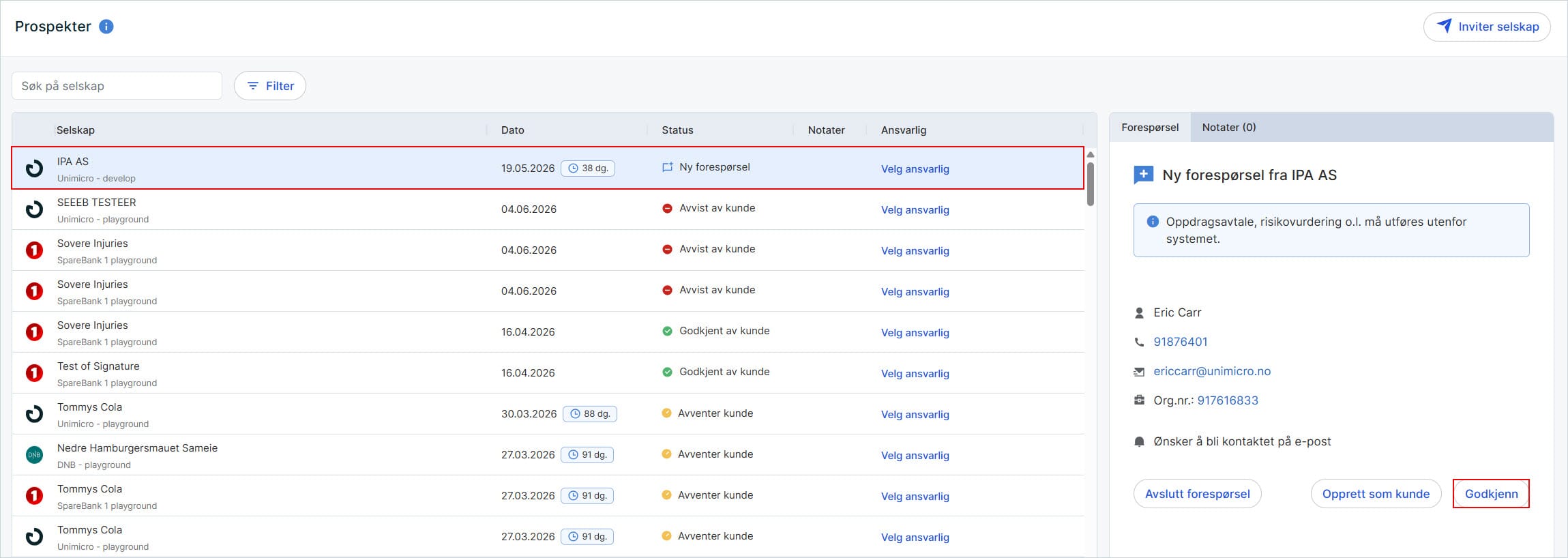Click the scrollbar up arrow
This screenshot has width=1568, height=558.
[1091, 155]
